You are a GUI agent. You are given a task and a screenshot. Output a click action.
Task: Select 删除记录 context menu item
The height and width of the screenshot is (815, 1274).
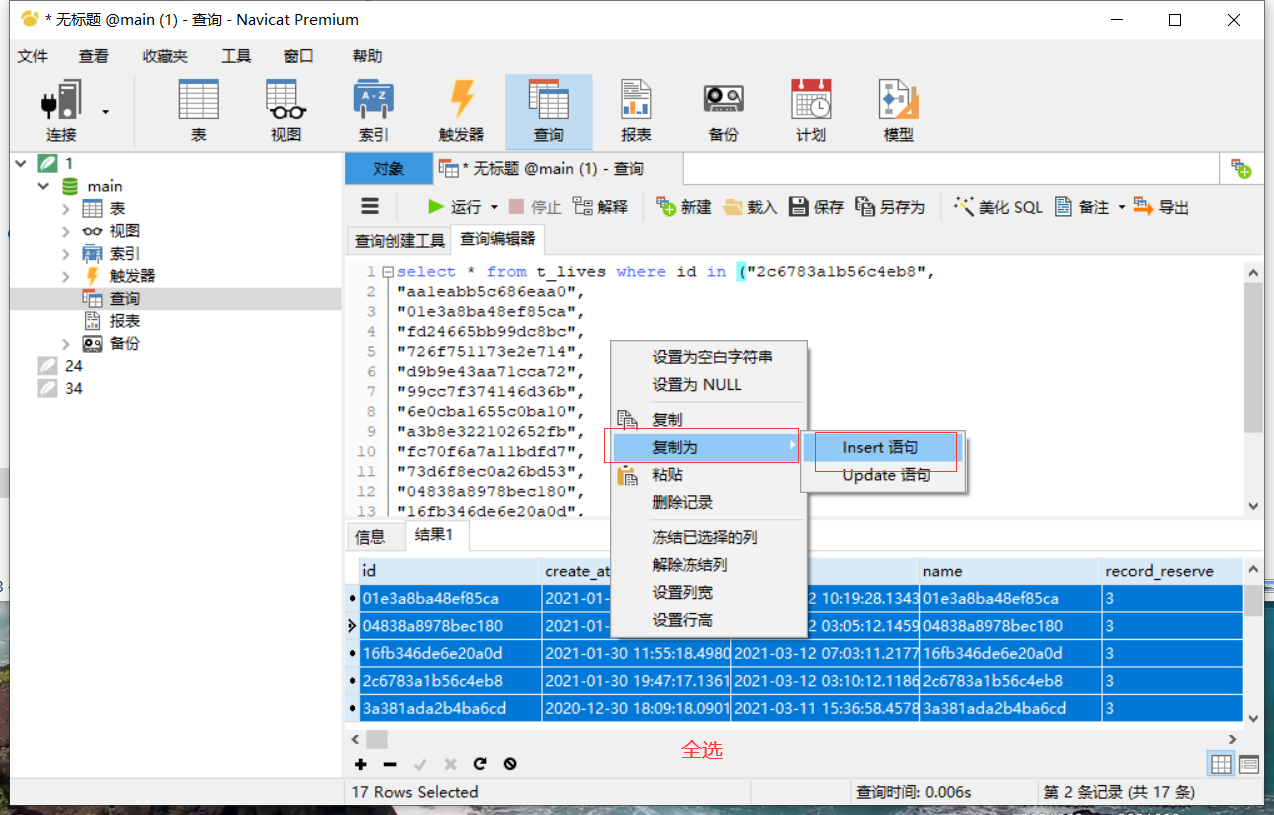click(x=709, y=502)
